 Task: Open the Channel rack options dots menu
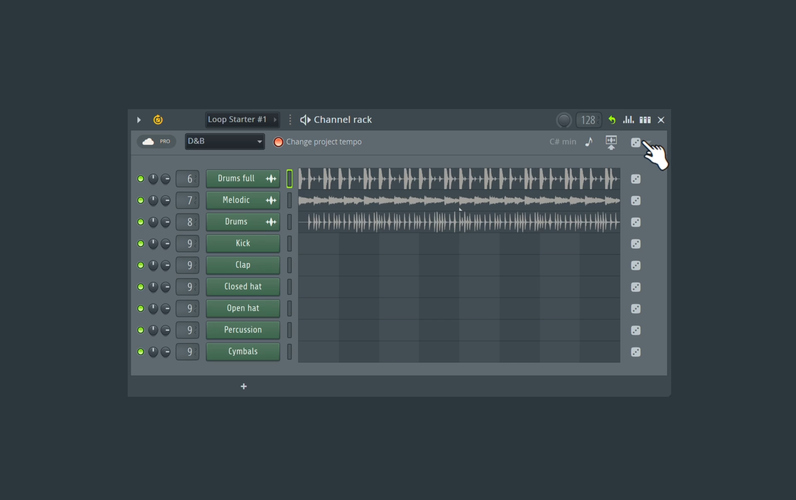tap(290, 120)
